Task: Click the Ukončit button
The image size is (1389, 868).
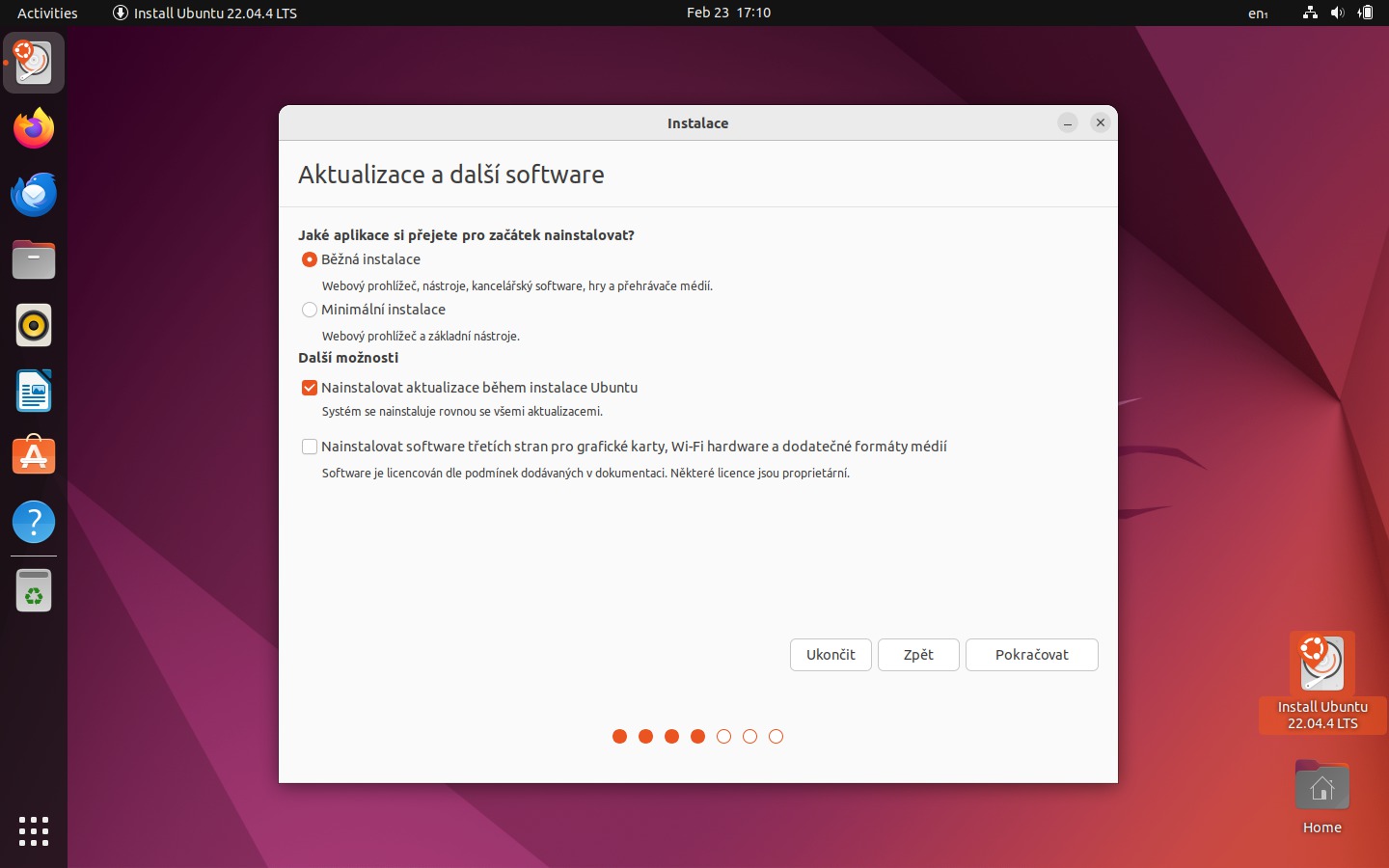Action: point(831,655)
